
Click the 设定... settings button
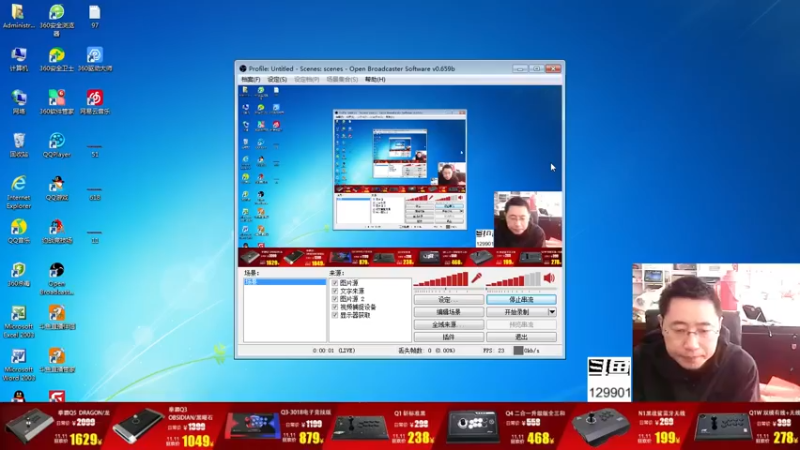[449, 299]
